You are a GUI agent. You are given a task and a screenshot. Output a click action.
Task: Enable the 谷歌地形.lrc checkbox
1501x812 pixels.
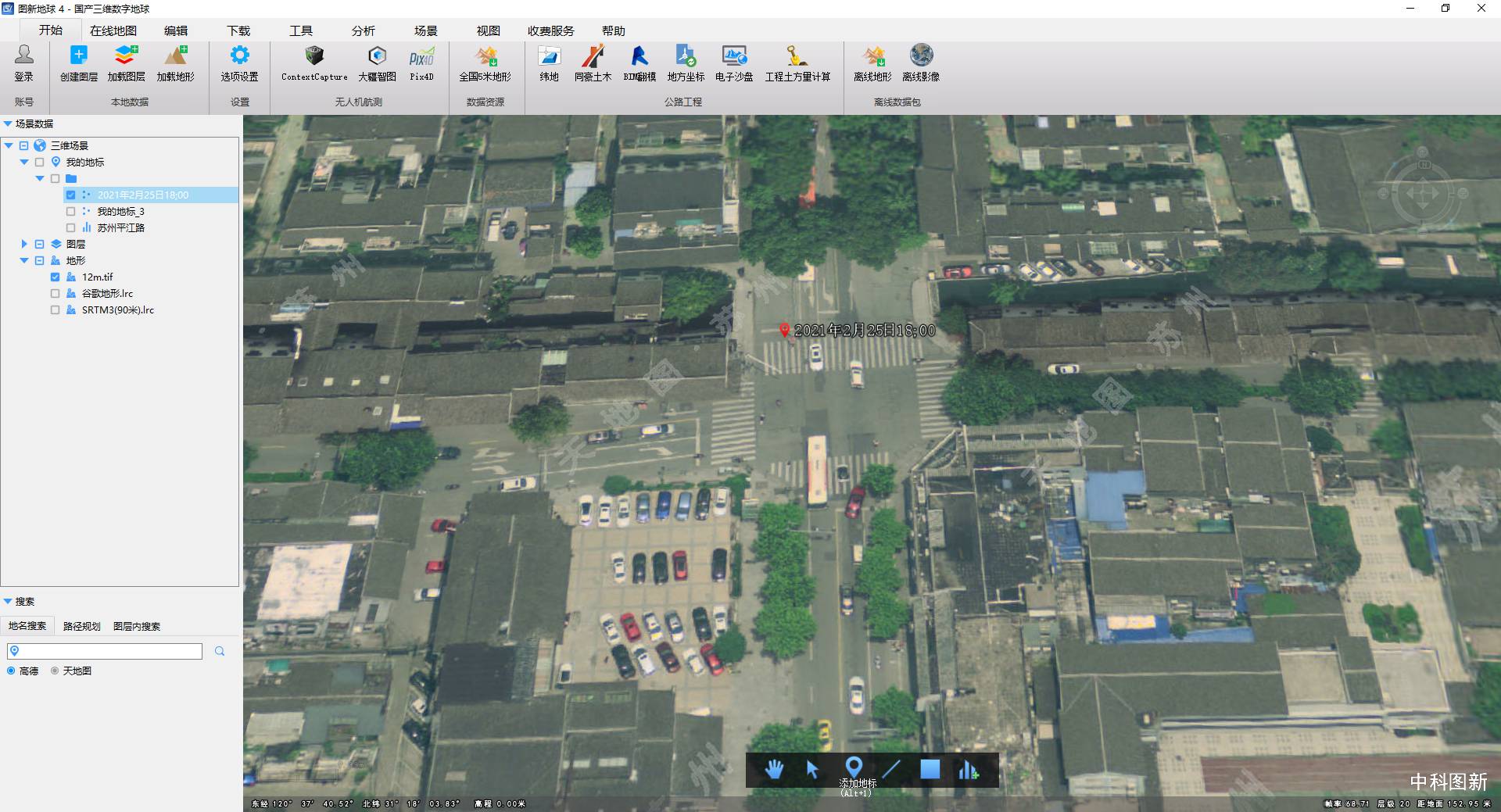pos(56,294)
